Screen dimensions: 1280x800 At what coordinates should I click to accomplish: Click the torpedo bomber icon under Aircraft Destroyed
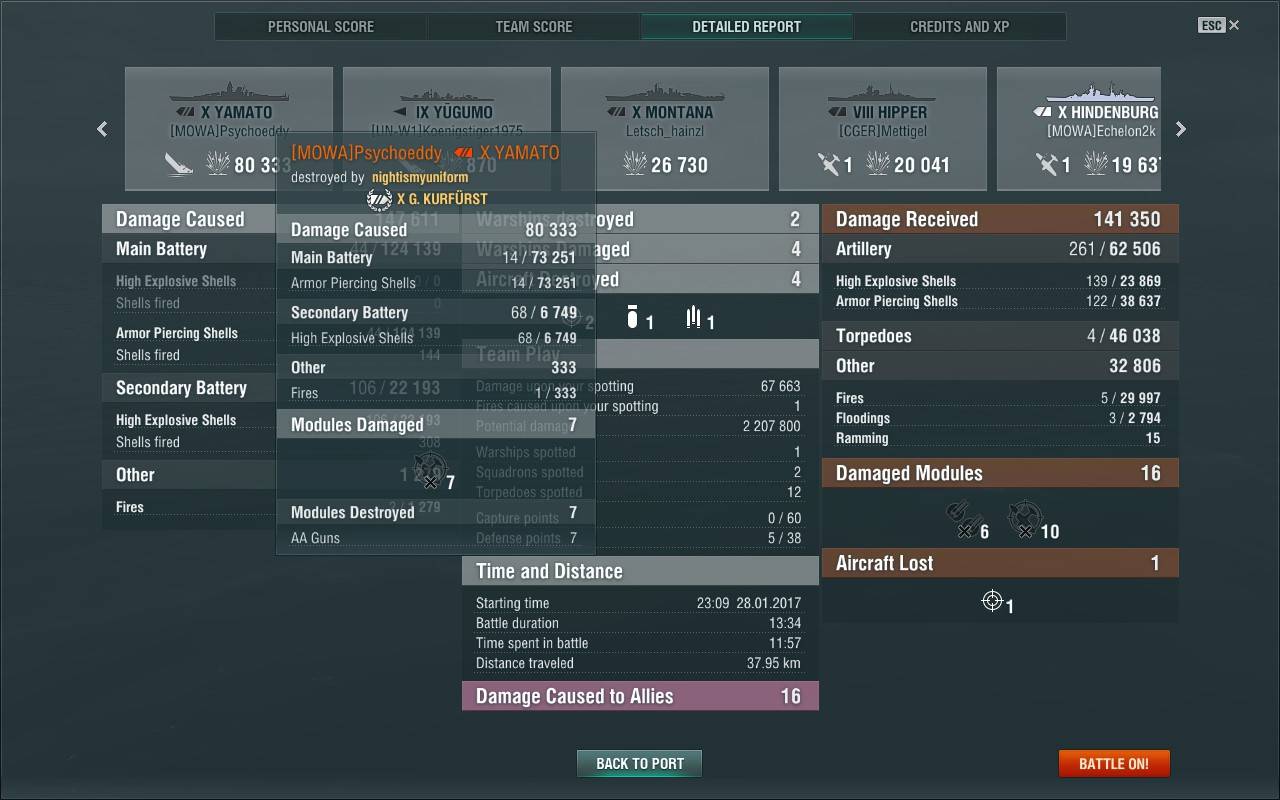pyautogui.click(x=693, y=318)
